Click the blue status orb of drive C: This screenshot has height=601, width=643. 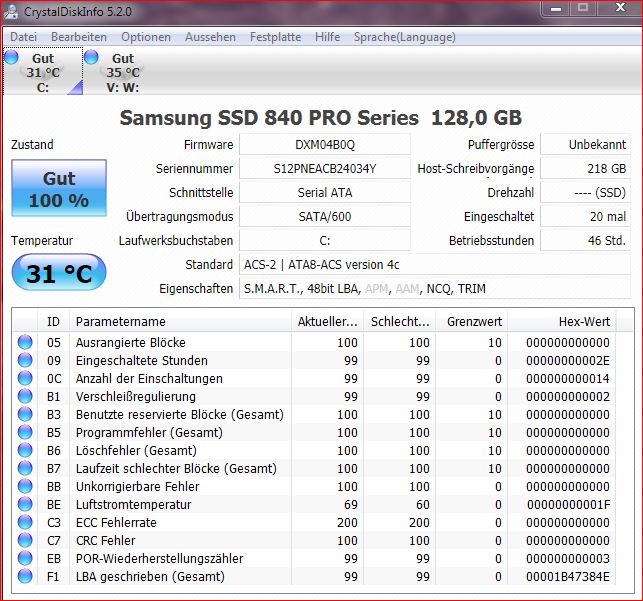click(11, 57)
